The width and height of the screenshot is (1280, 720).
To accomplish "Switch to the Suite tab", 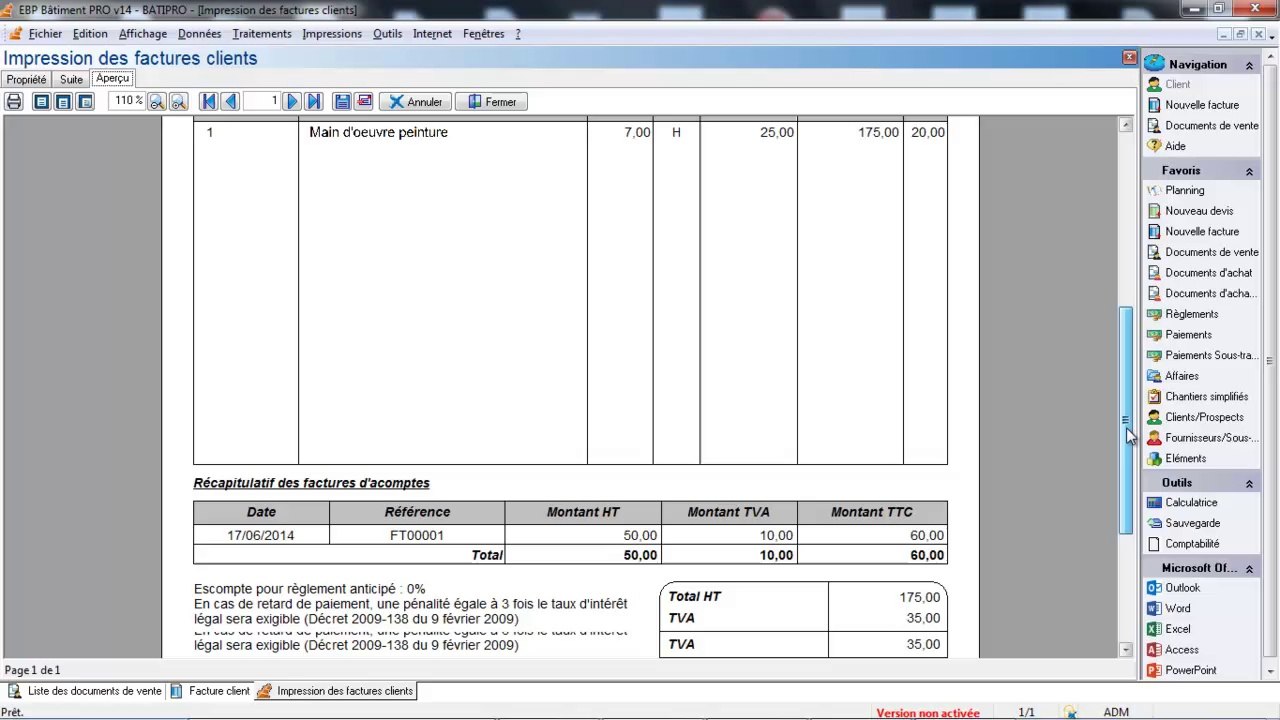I will pos(71,80).
